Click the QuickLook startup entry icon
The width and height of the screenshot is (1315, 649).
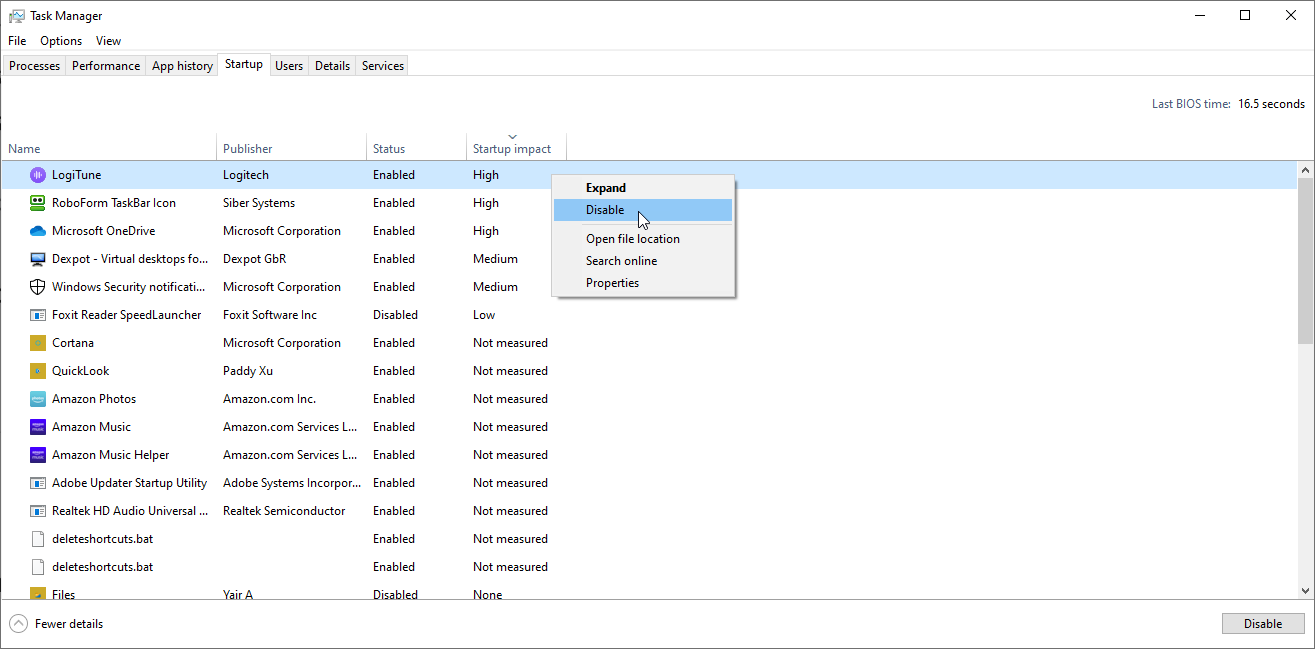pyautogui.click(x=38, y=371)
